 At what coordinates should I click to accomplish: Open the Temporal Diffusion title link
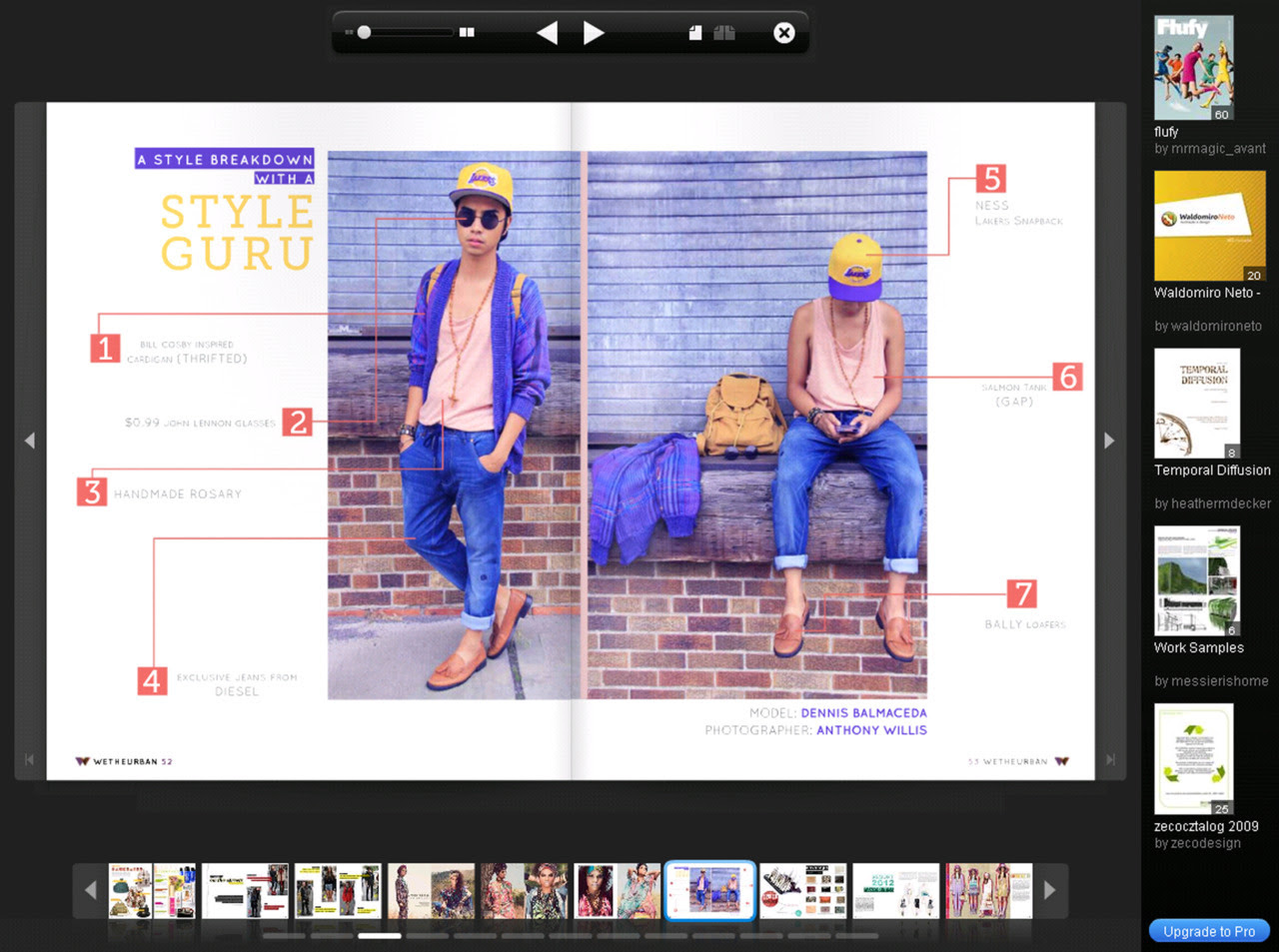(1212, 471)
